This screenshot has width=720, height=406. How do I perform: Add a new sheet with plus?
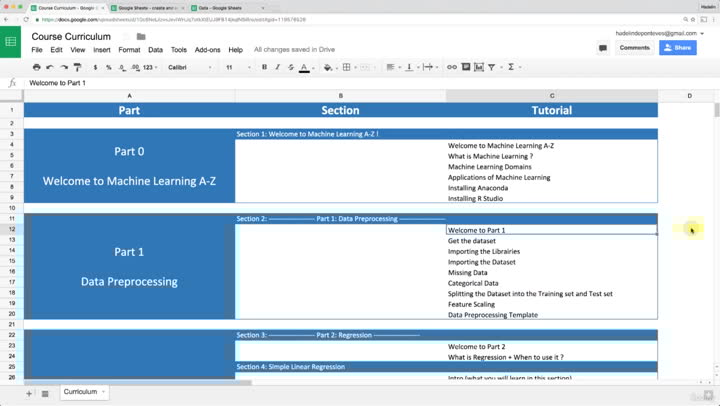click(x=29, y=394)
